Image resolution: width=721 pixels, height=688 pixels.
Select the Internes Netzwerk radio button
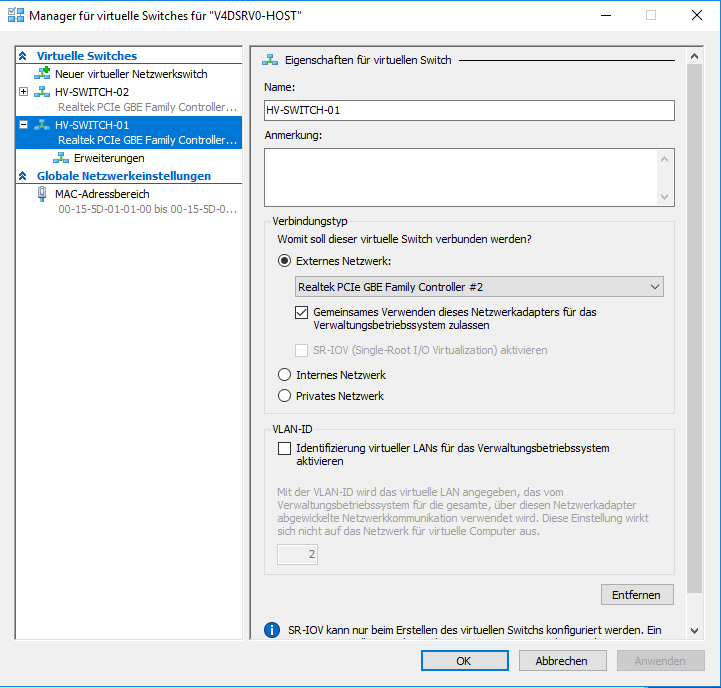285,375
